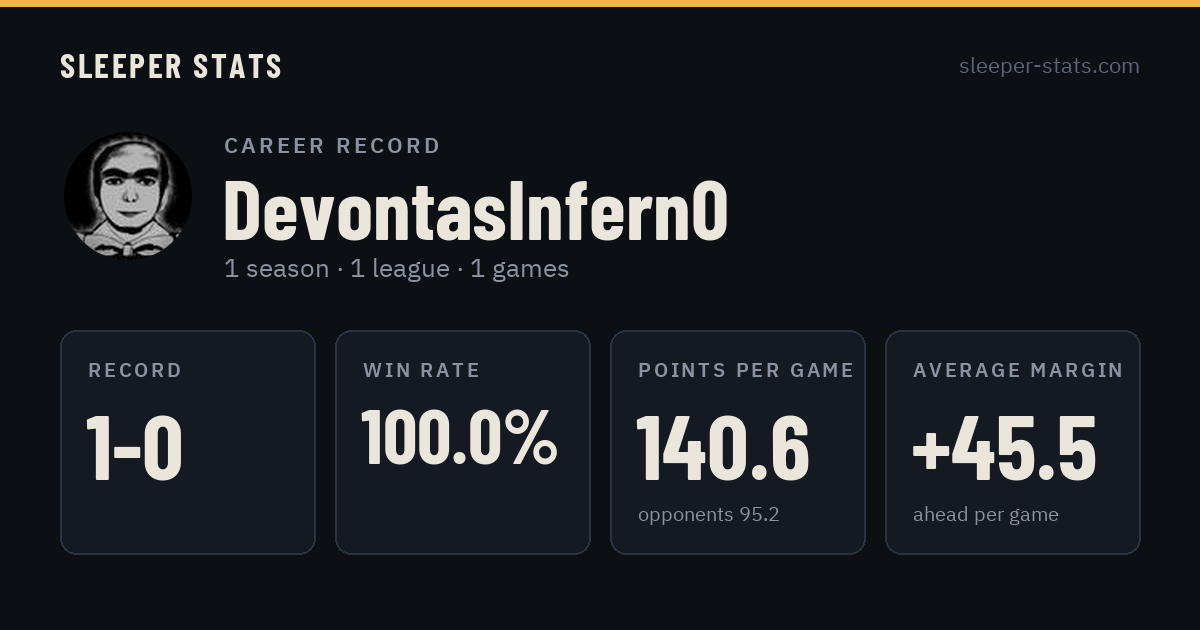Viewport: 1200px width, 630px height.
Task: Click the season, league and games summary
Action: coord(396,269)
